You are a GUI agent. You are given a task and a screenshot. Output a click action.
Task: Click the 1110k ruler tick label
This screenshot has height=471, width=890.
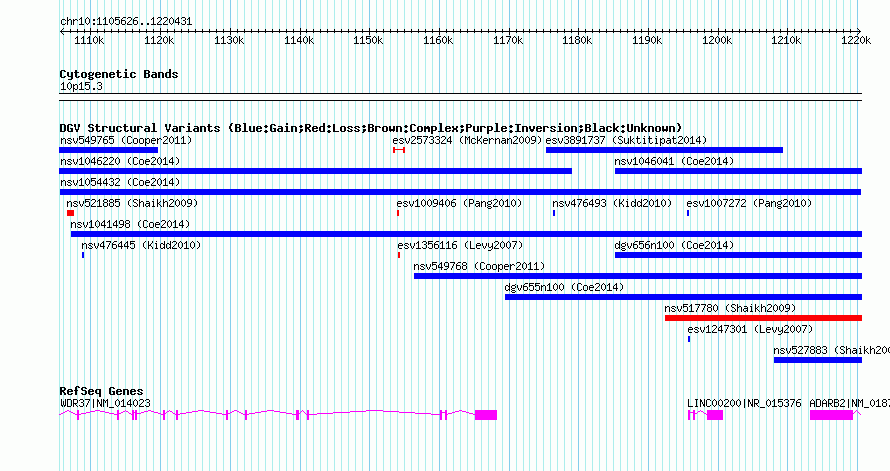tap(90, 40)
